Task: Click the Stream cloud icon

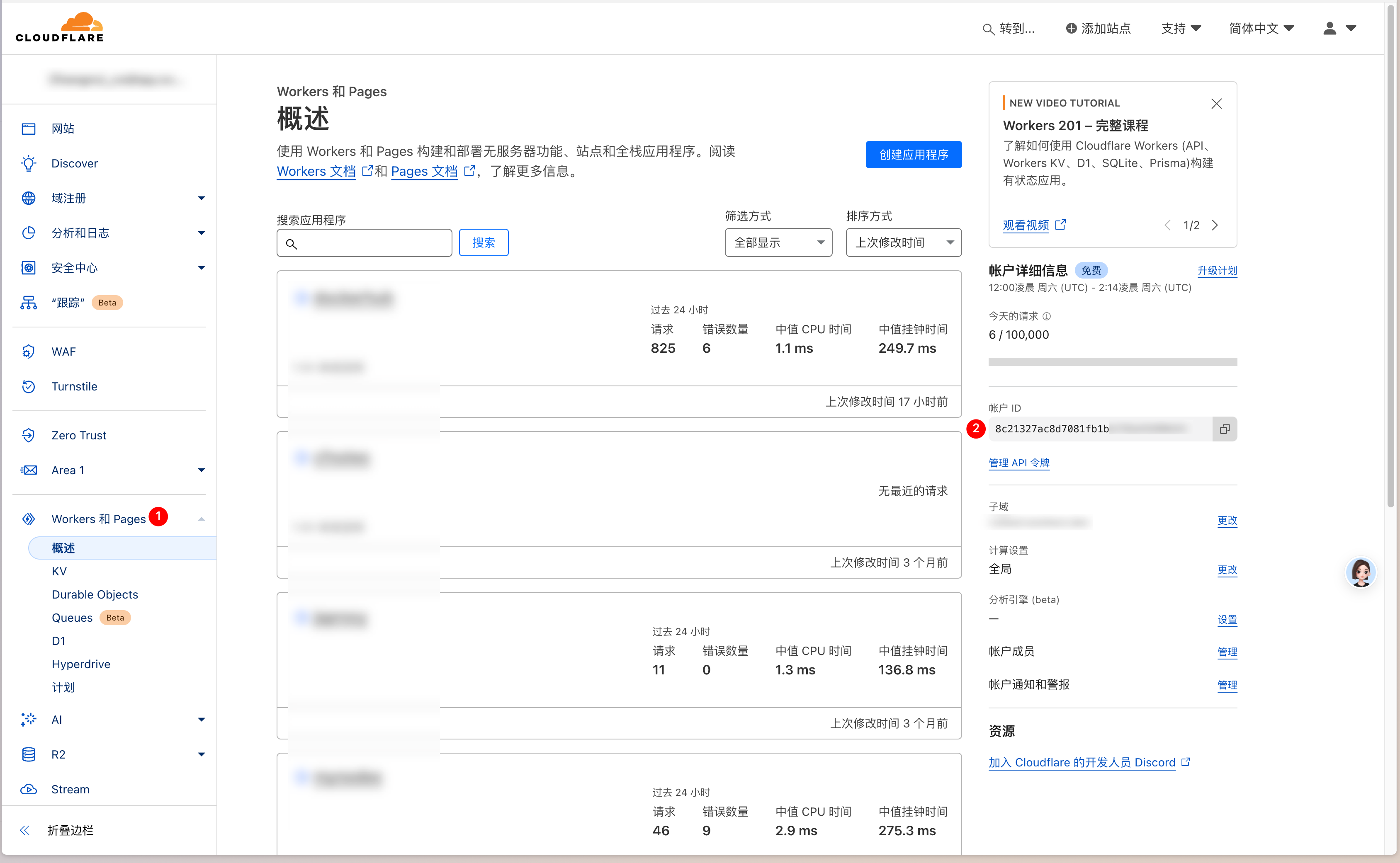Action: 29,789
